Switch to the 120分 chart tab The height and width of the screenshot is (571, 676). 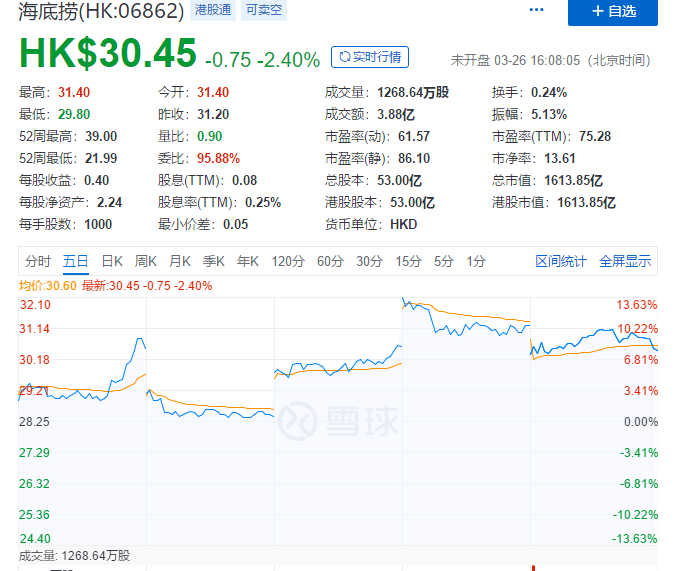pos(288,261)
